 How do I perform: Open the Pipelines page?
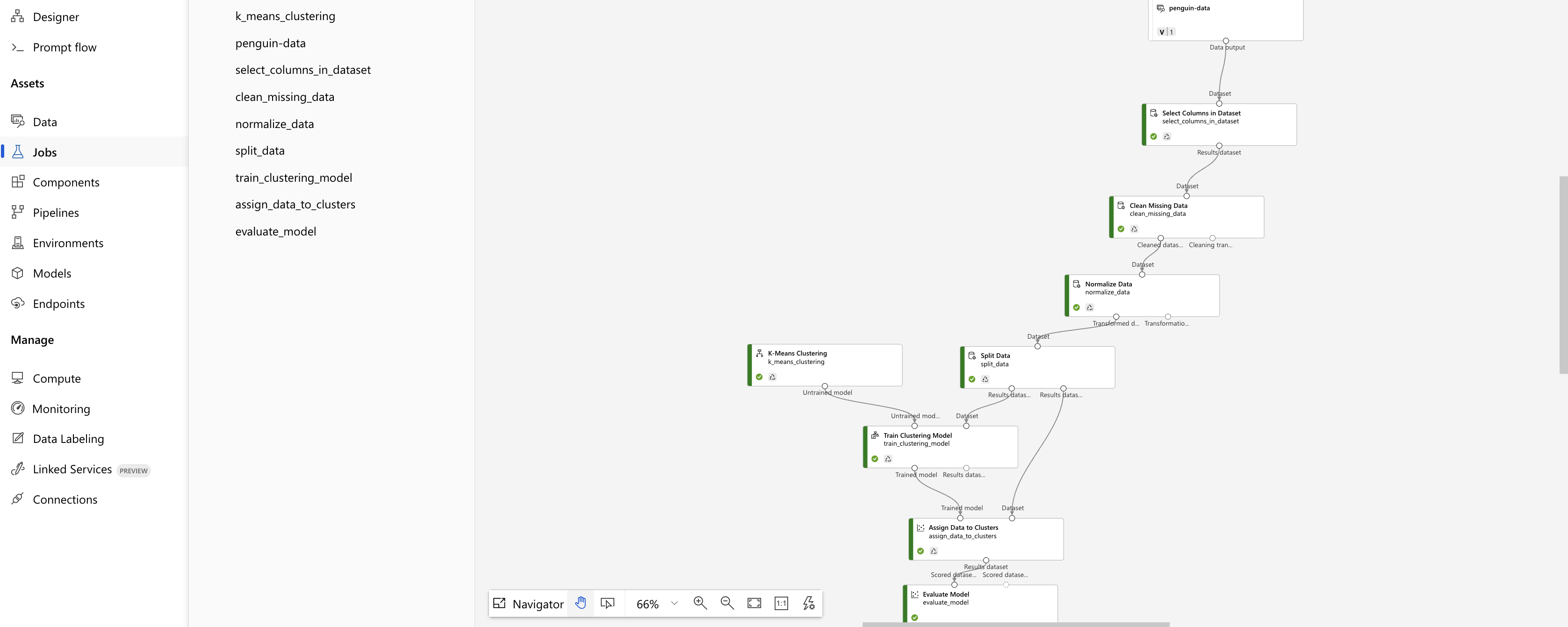(x=56, y=213)
